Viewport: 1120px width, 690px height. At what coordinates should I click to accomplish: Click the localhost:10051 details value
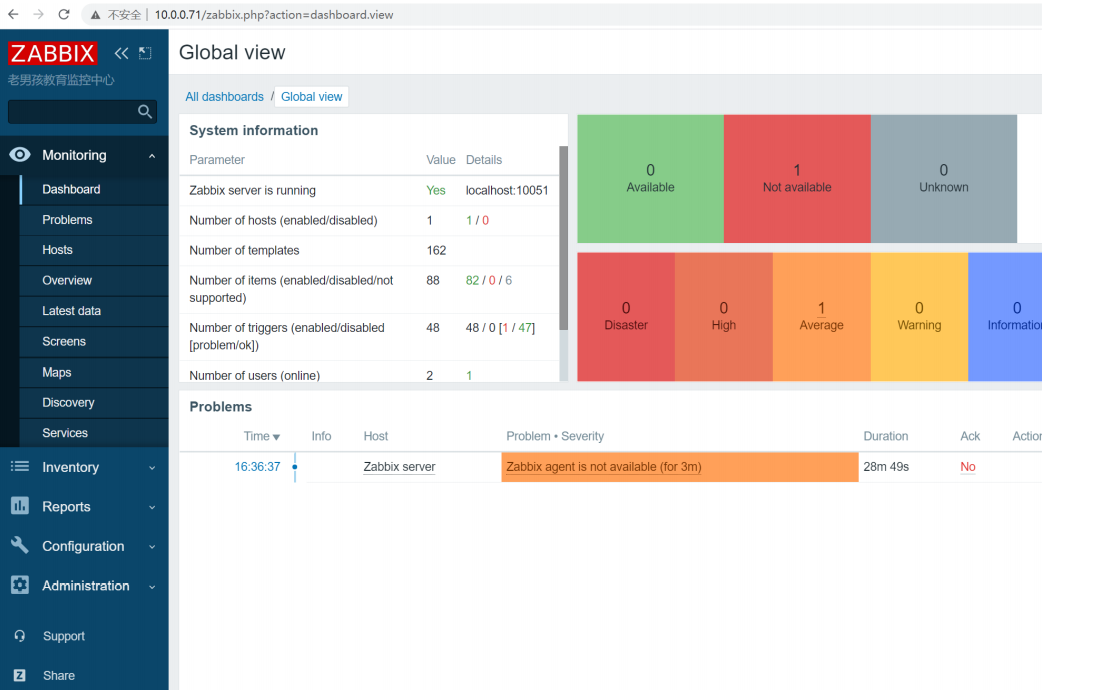507,190
